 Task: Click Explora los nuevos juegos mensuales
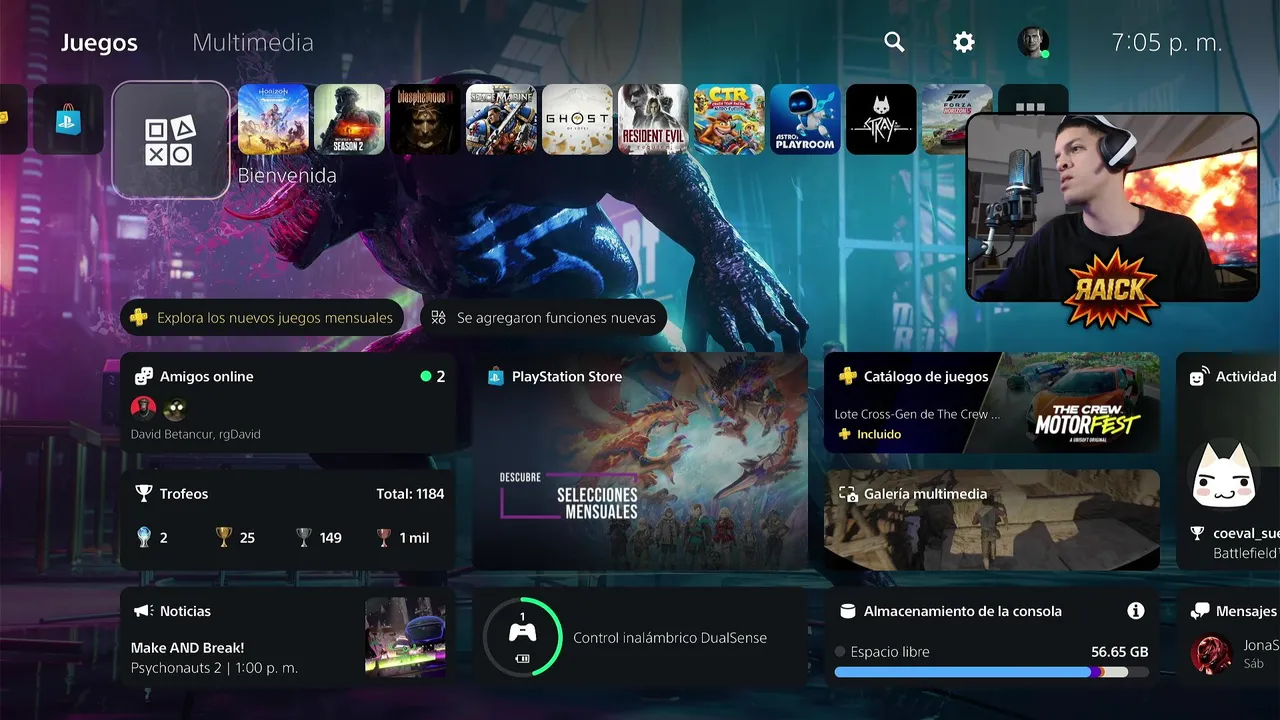coord(262,318)
